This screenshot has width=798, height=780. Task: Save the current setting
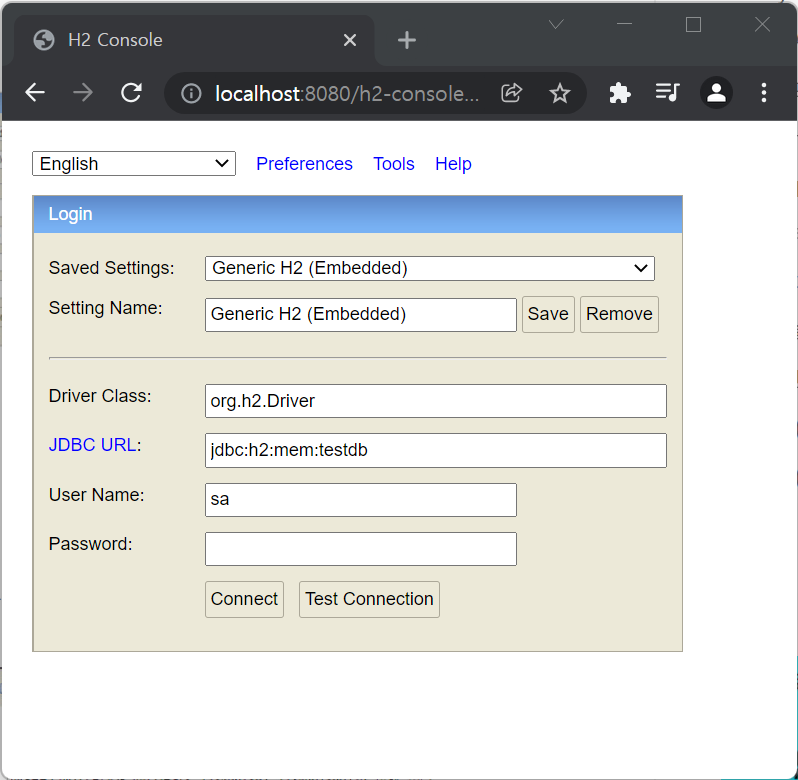pos(548,314)
